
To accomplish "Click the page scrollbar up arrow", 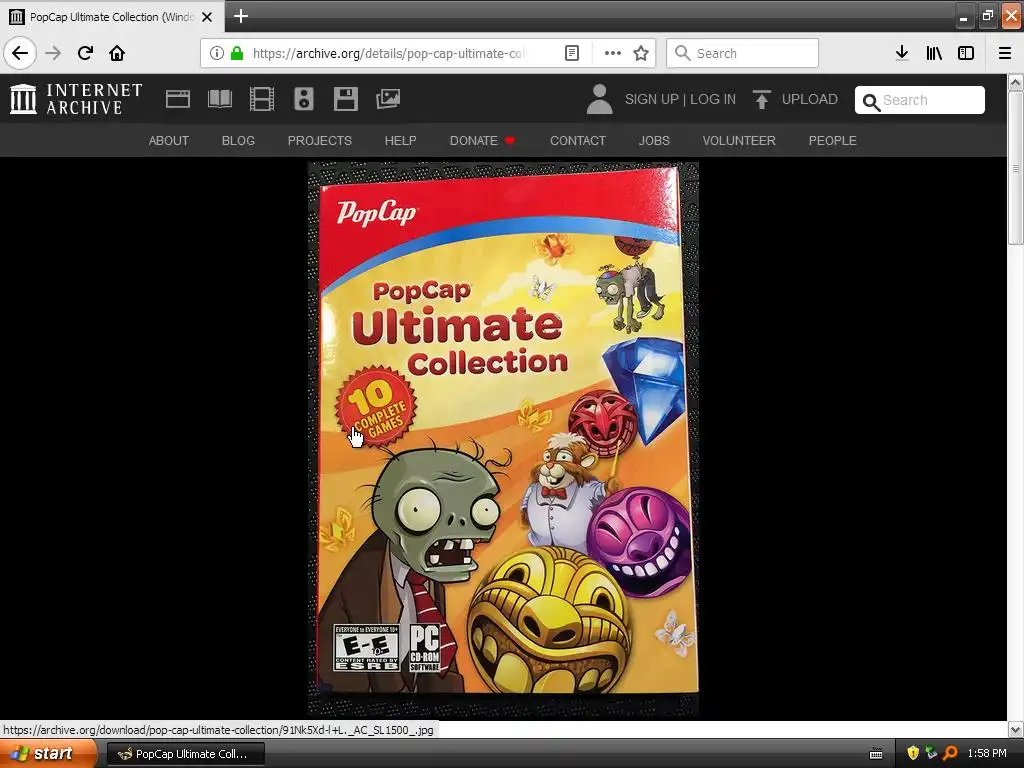I will [1015, 82].
